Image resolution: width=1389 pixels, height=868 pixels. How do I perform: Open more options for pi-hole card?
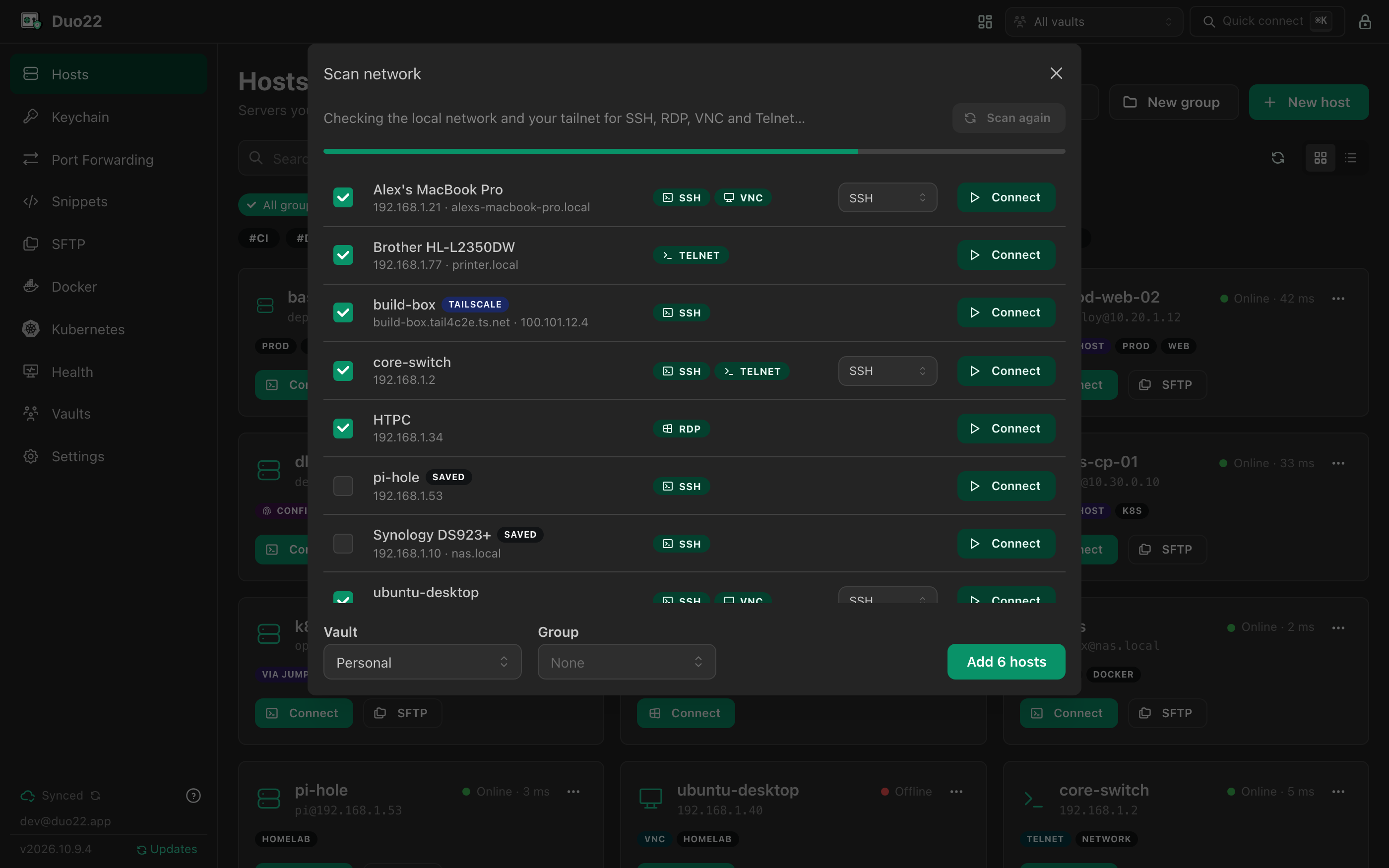(x=573, y=792)
